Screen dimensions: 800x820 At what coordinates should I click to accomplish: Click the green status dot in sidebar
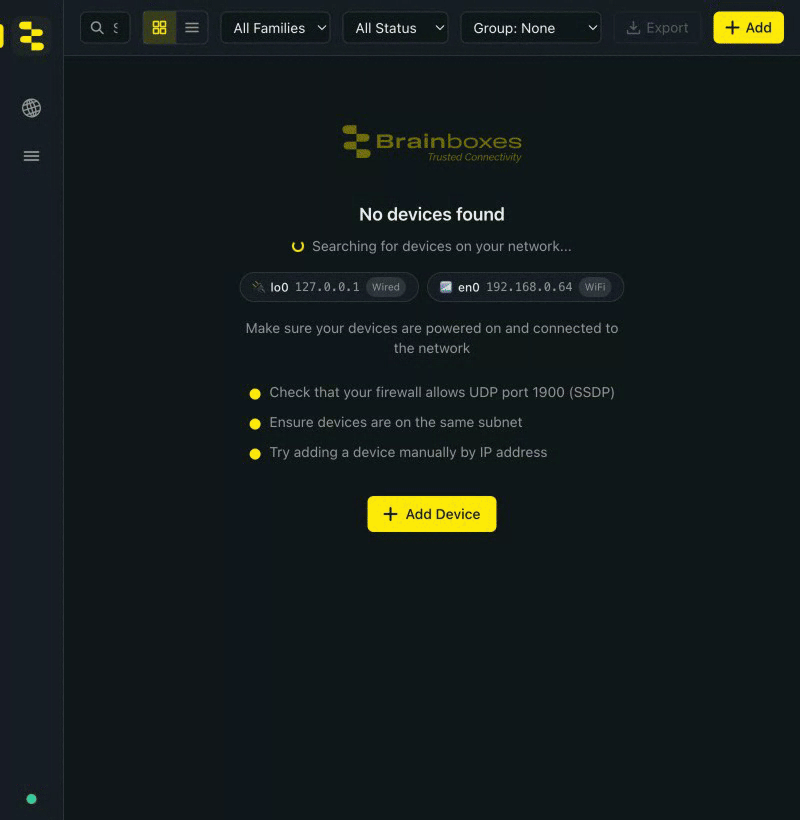[31, 799]
